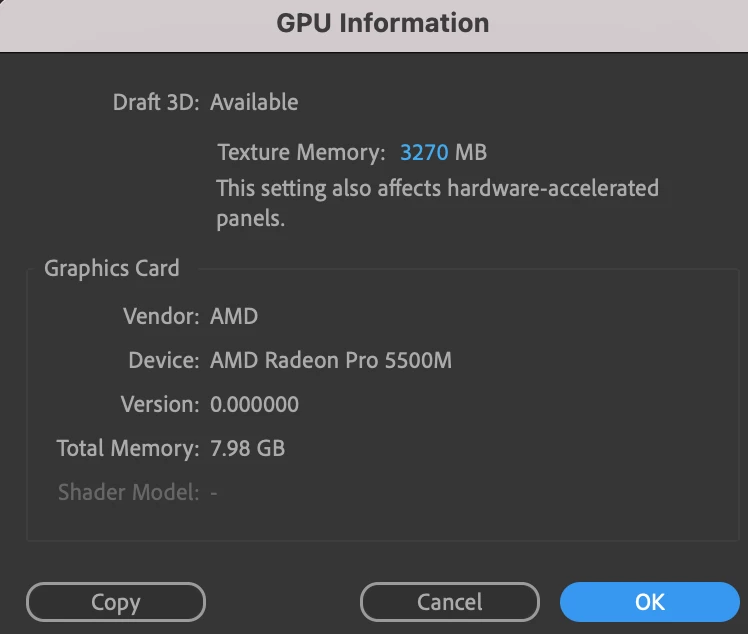
Task: Click the Texture Memory label
Action: [301, 153]
